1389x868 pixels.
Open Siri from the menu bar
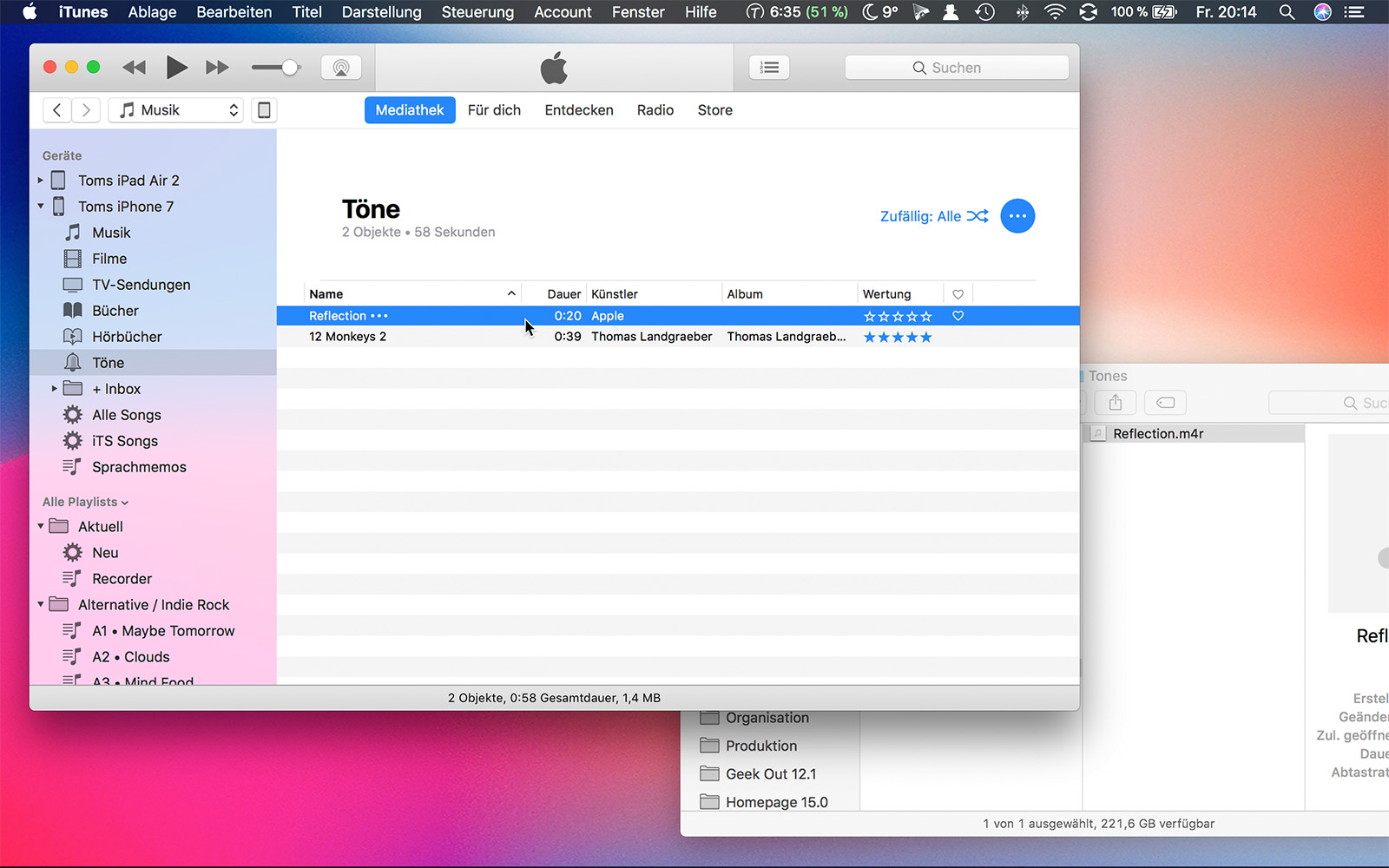point(1322,12)
